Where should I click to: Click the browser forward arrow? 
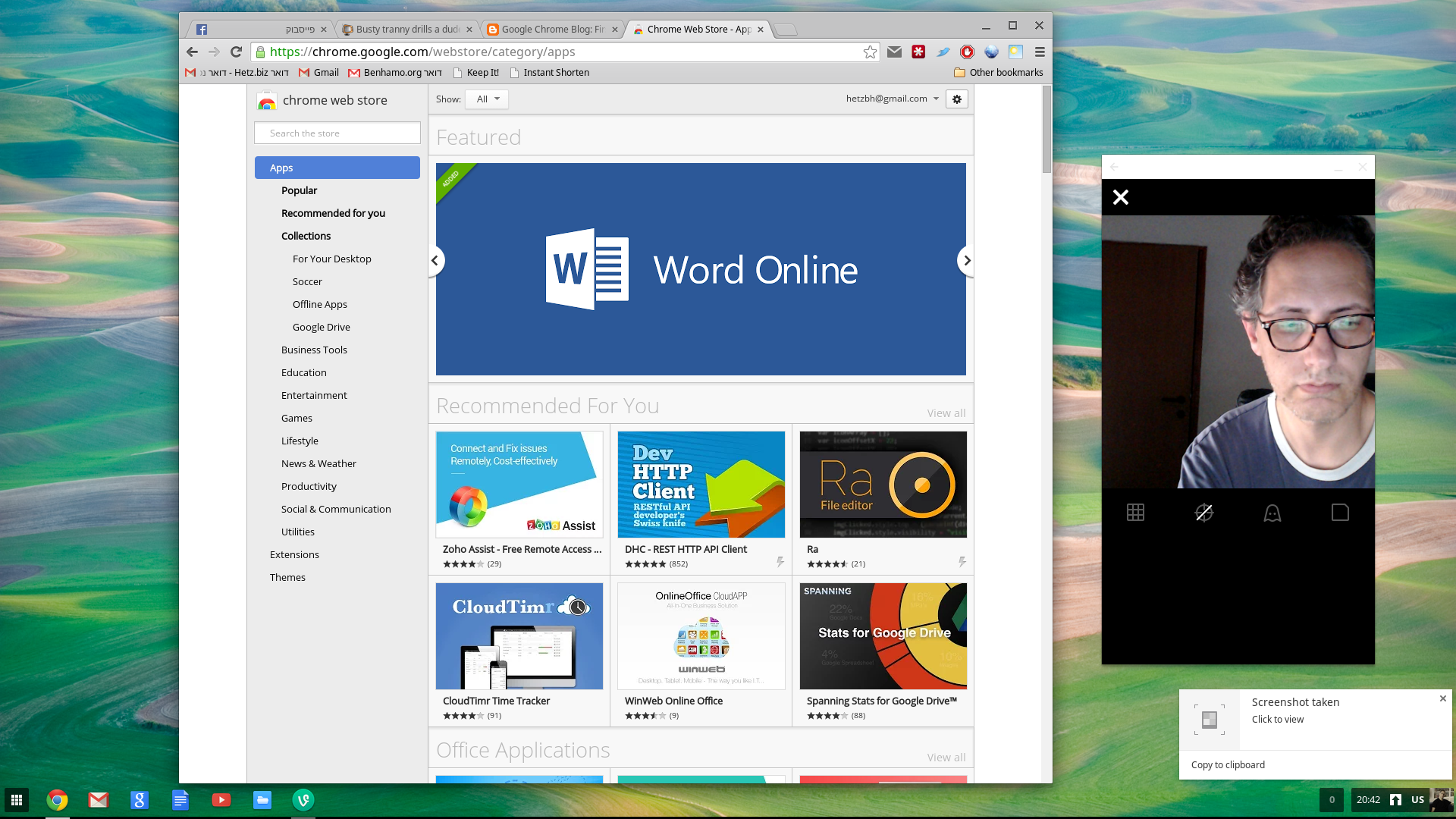tap(214, 52)
